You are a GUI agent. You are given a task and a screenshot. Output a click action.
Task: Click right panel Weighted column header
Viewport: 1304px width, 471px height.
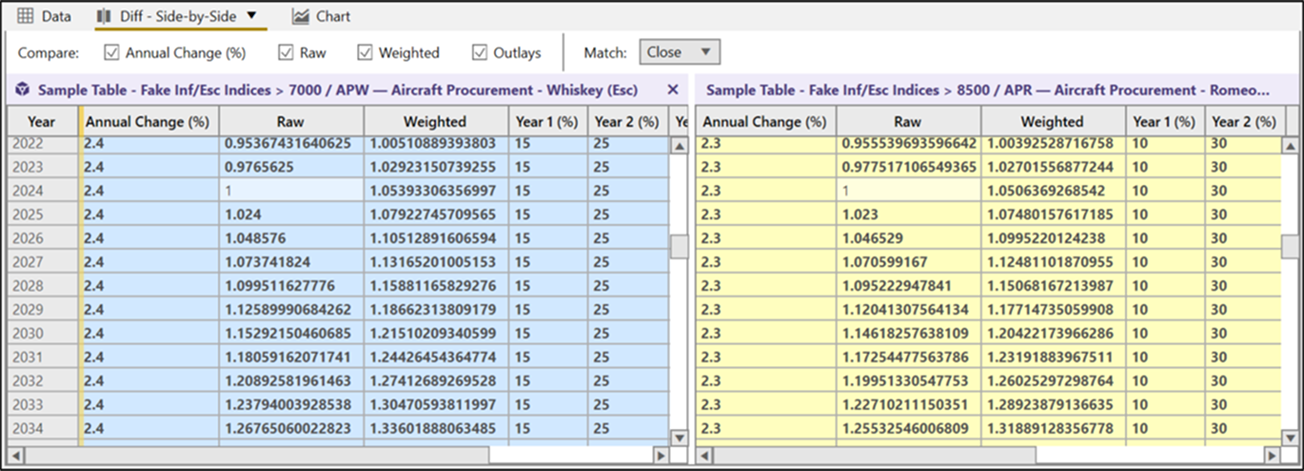1052,121
